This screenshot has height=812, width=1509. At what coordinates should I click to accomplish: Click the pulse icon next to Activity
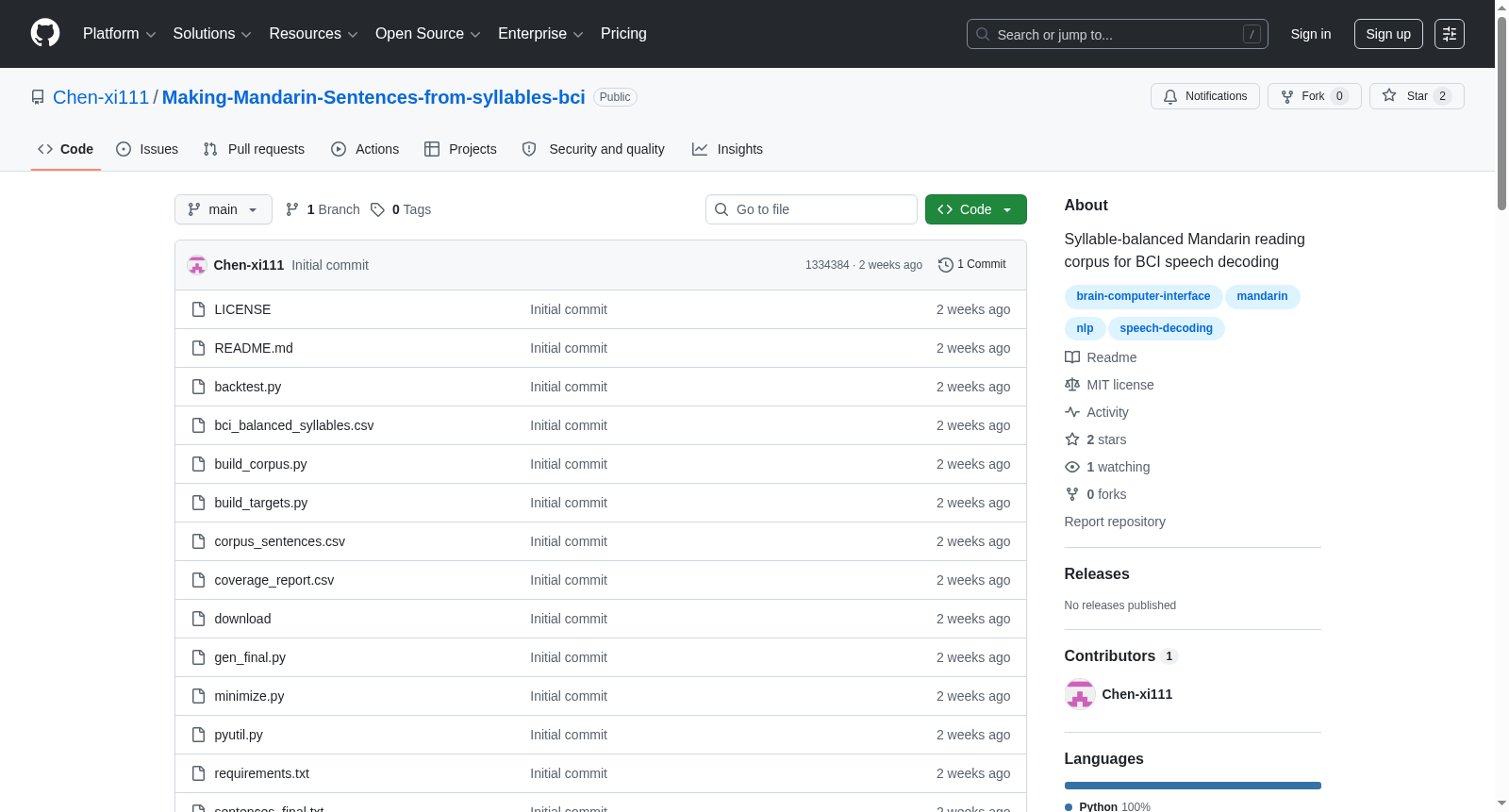click(x=1072, y=412)
